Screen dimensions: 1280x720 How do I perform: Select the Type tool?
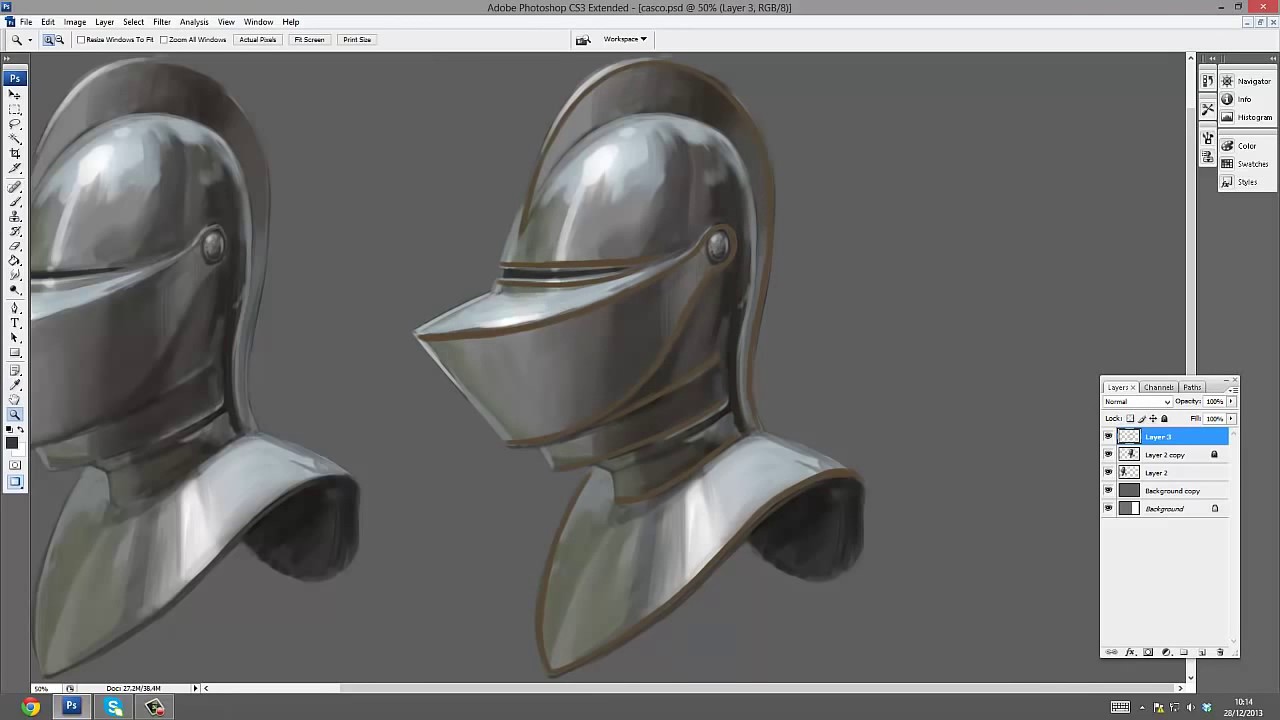tap(15, 323)
